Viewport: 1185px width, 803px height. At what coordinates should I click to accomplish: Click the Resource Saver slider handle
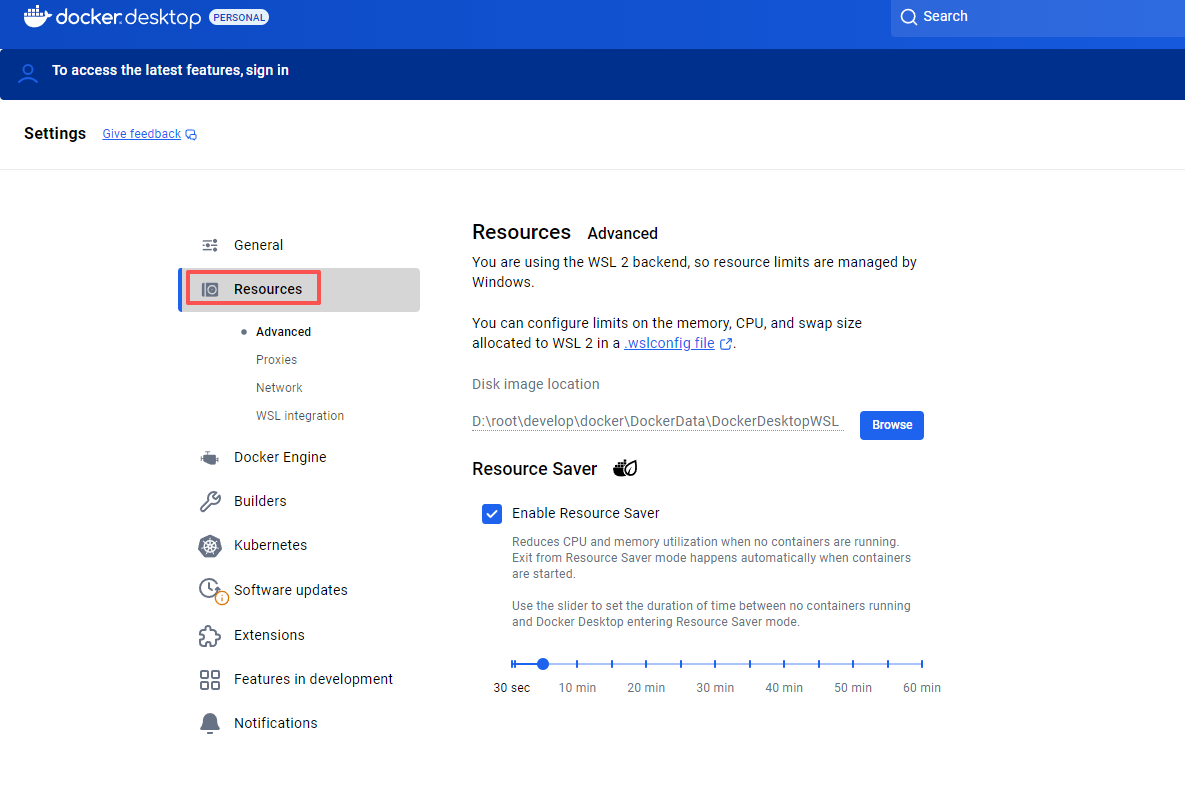click(543, 664)
